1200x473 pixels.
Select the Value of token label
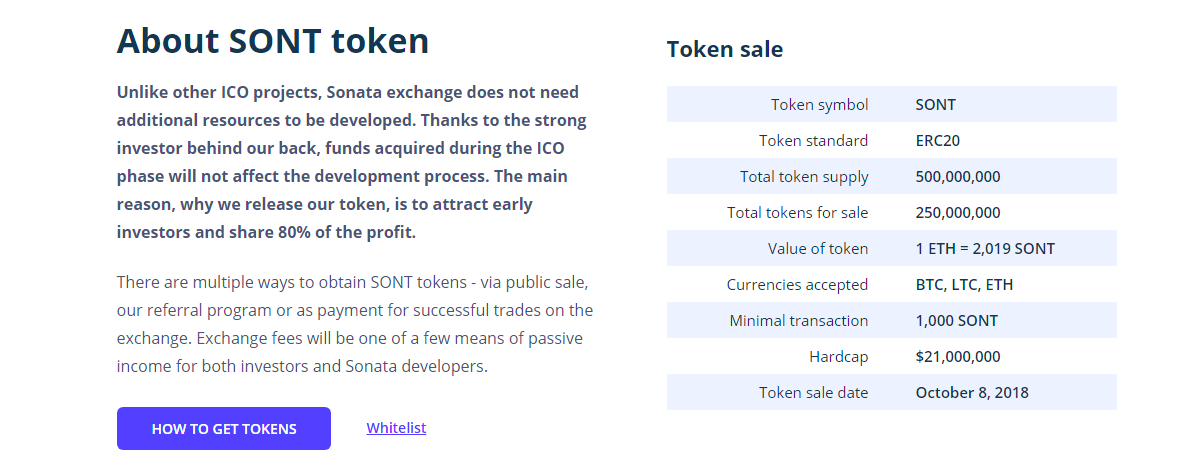coord(818,249)
